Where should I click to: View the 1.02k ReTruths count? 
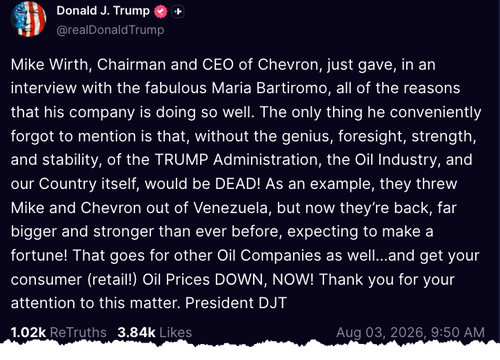pyautogui.click(x=59, y=332)
